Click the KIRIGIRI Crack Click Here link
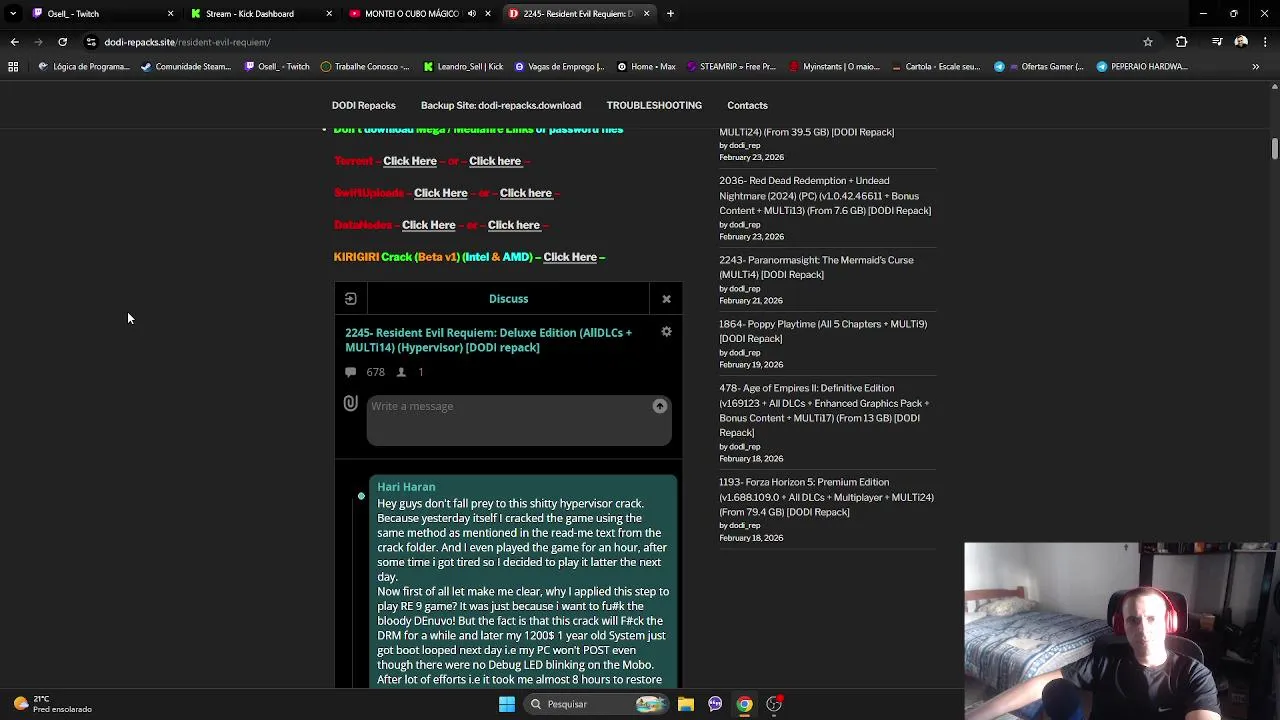 570,257
